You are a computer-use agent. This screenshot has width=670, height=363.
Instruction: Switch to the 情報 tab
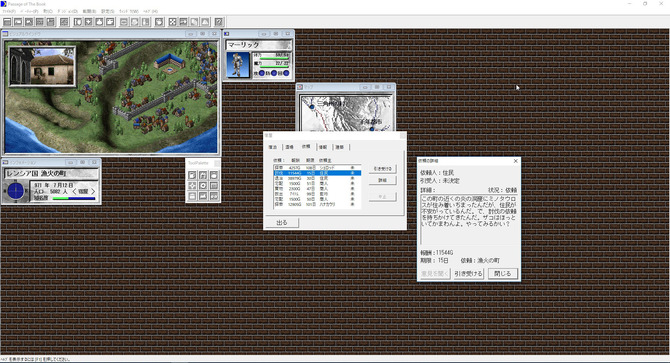[x=323, y=147]
